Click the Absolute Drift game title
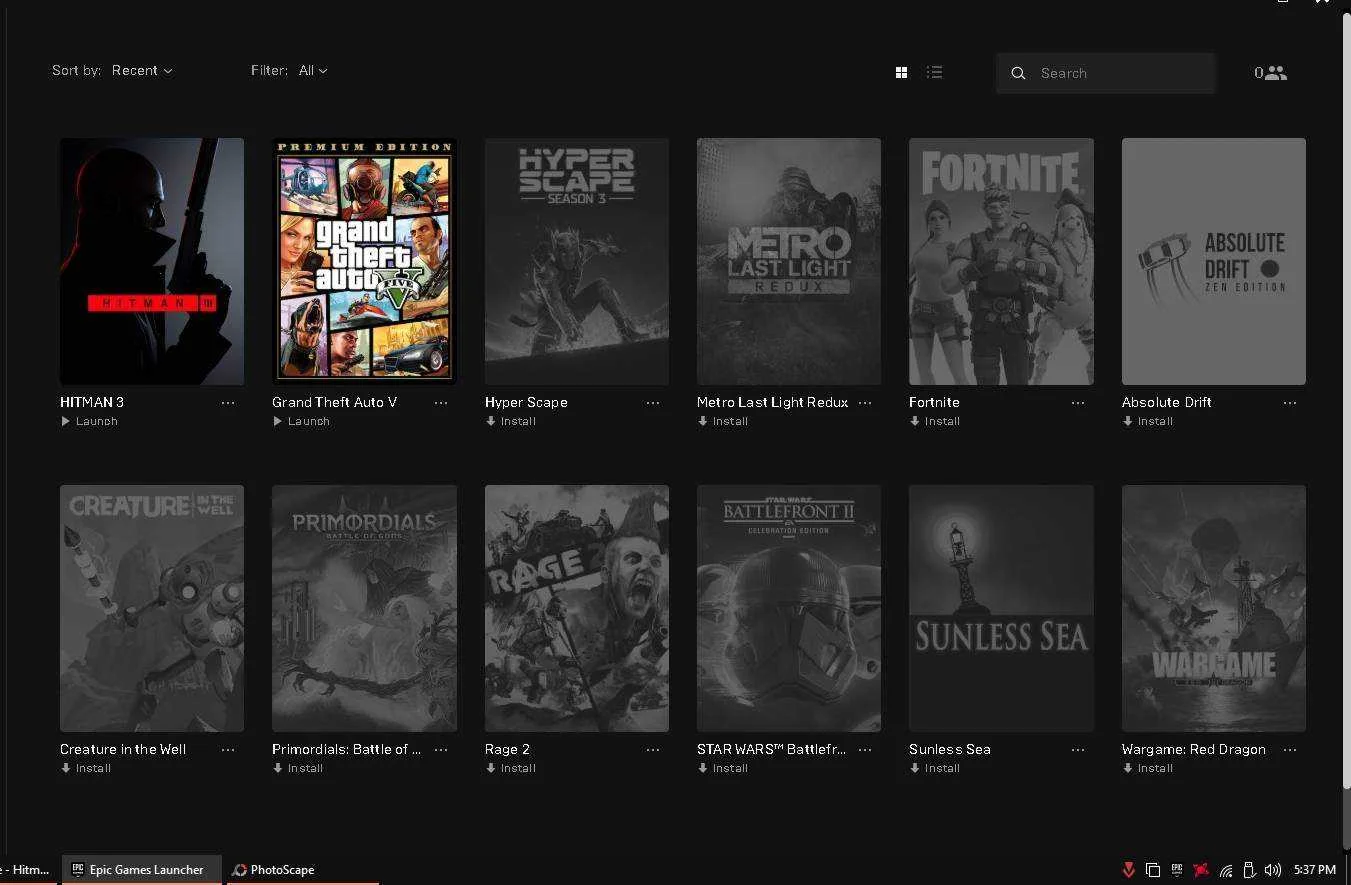The height and width of the screenshot is (885, 1351). 1167,402
